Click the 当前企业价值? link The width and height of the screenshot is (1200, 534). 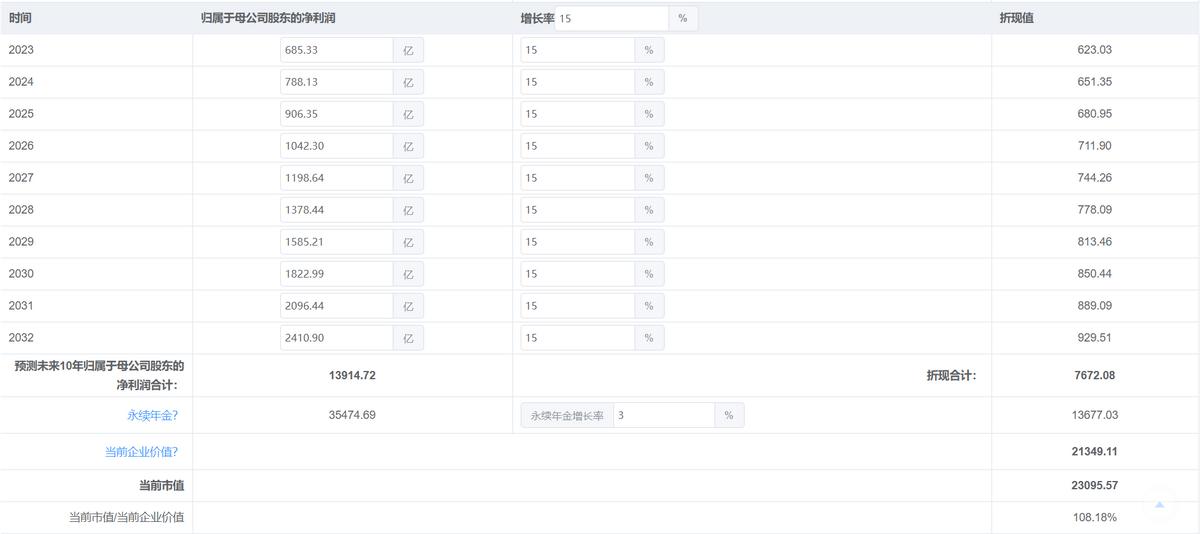point(141,452)
